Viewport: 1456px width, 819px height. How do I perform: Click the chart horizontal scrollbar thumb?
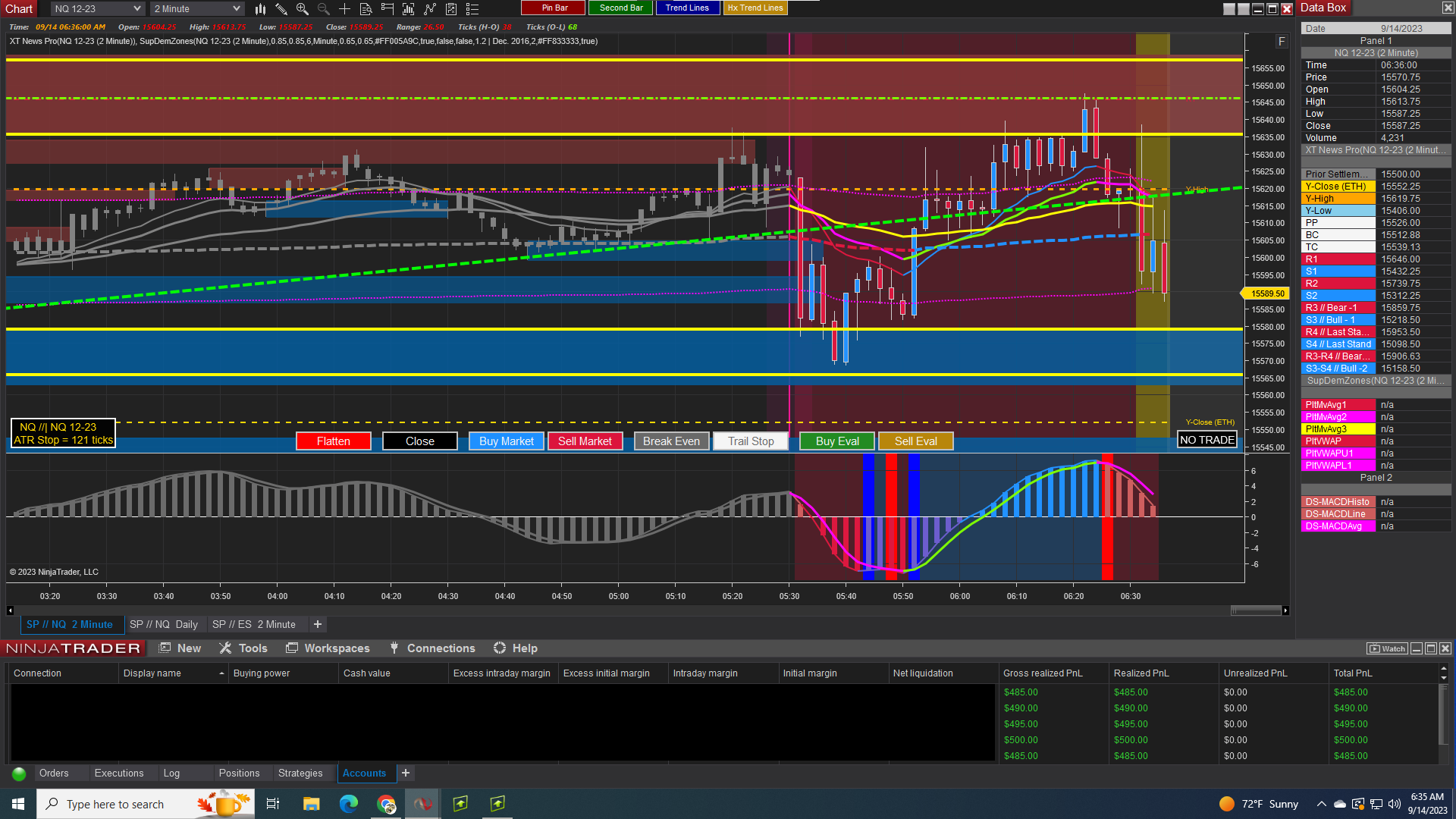pyautogui.click(x=1257, y=610)
